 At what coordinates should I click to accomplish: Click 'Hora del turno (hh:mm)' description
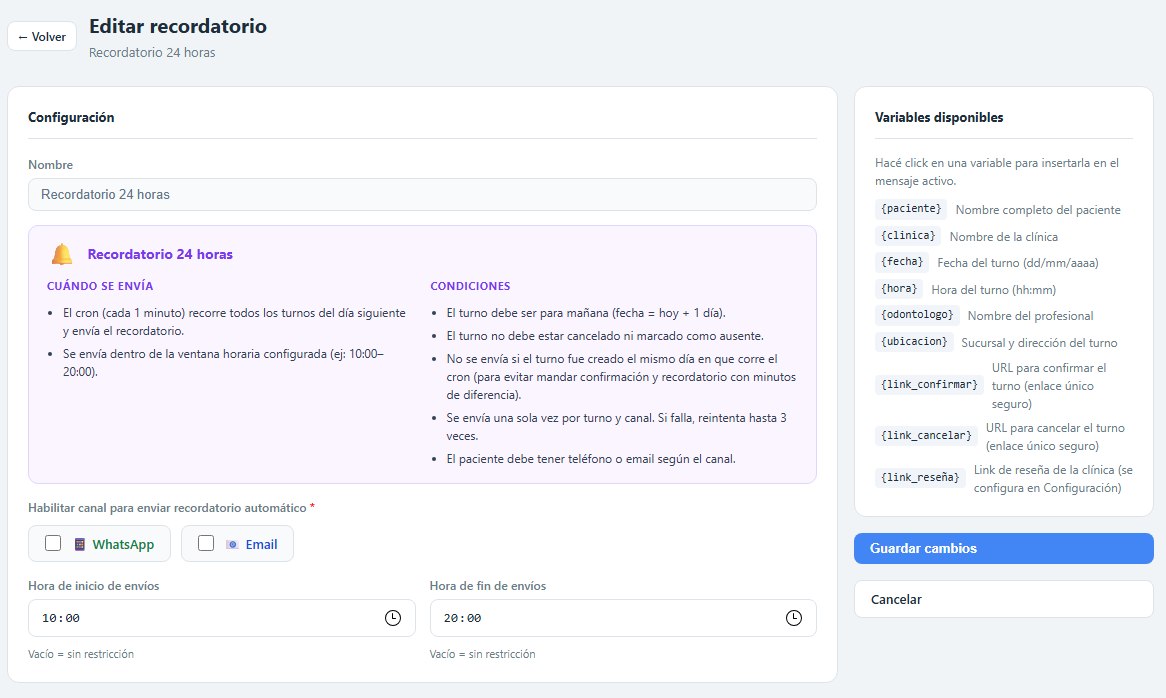[x=993, y=289]
